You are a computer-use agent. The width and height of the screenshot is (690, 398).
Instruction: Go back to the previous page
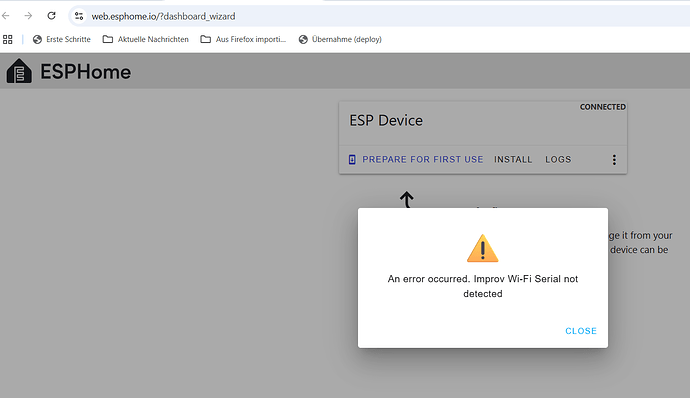coord(6,16)
